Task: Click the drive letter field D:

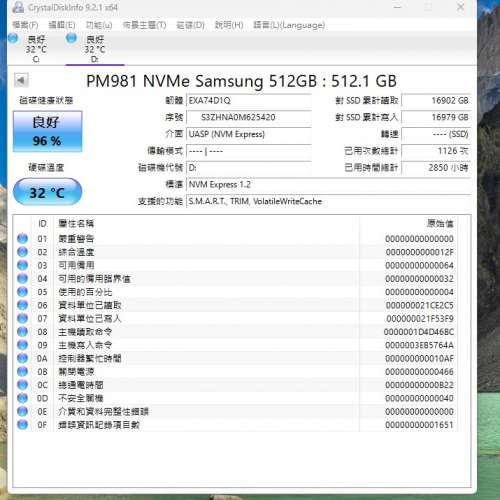Action: pos(249,168)
